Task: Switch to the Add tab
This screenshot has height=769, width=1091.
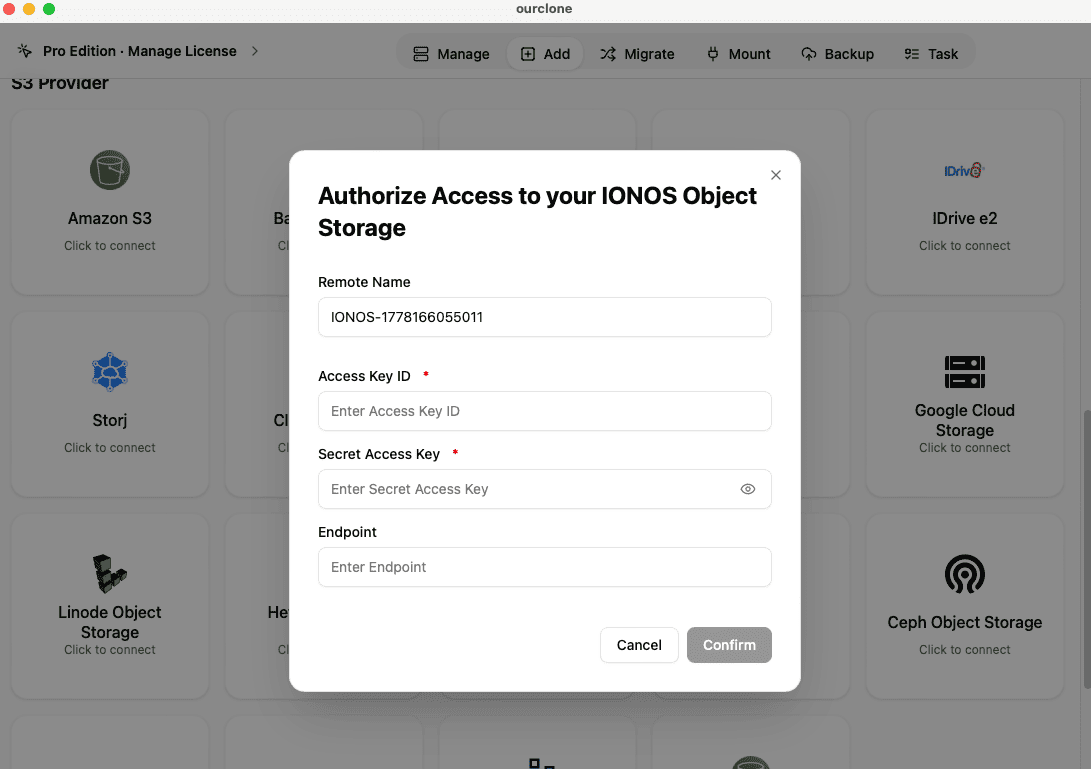Action: 545,54
